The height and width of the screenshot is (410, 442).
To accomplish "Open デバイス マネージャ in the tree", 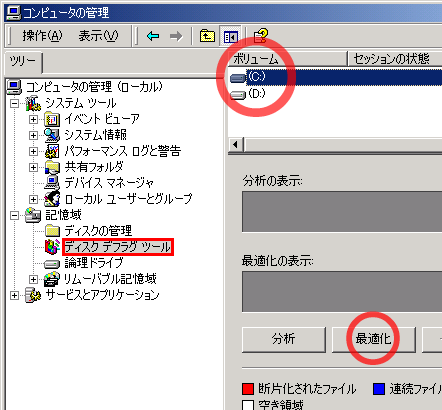I will [x=108, y=183].
